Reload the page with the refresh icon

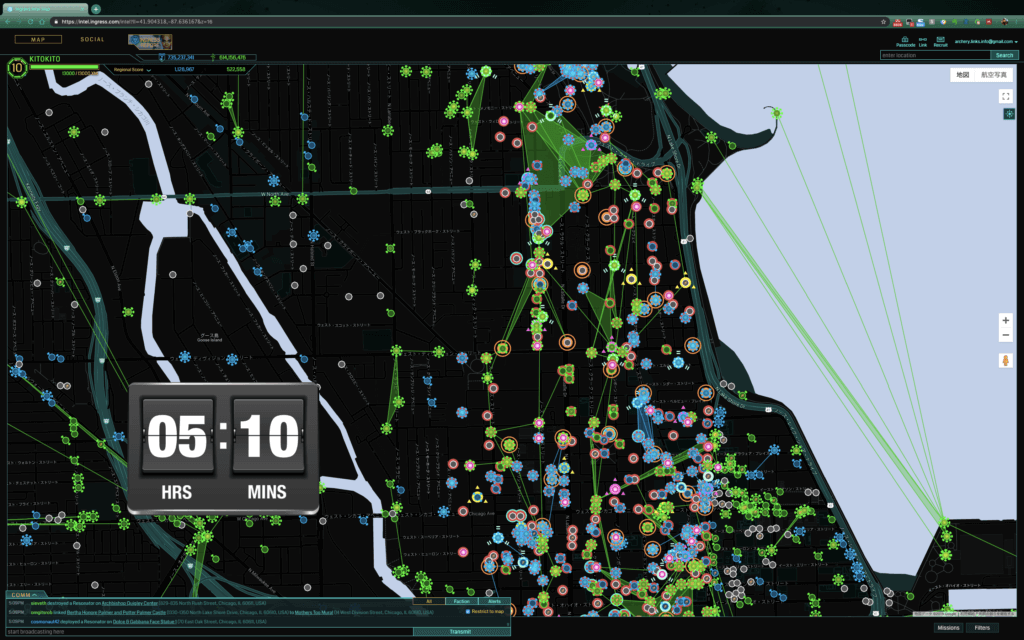30,22
